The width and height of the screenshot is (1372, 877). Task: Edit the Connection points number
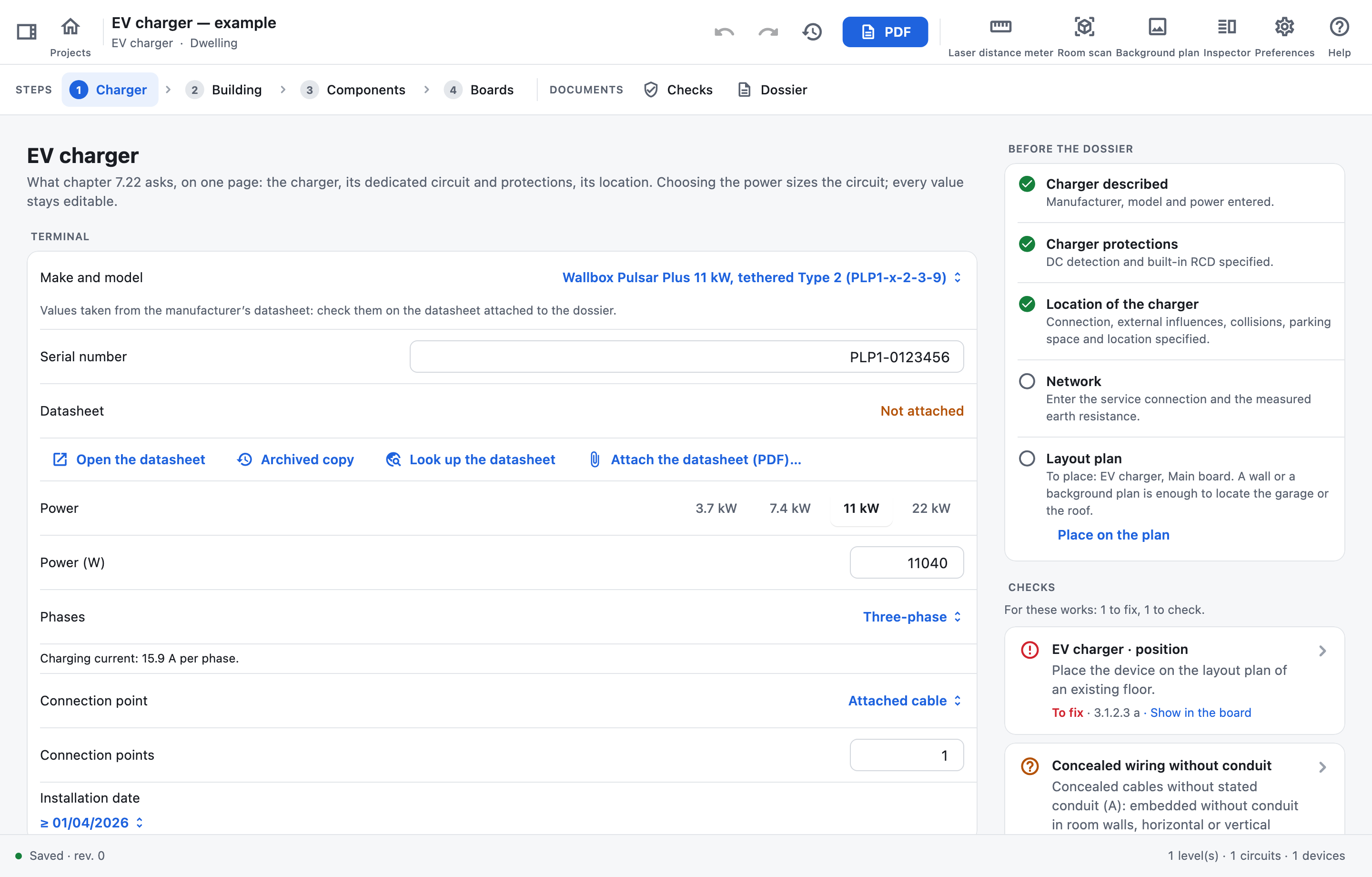[907, 755]
